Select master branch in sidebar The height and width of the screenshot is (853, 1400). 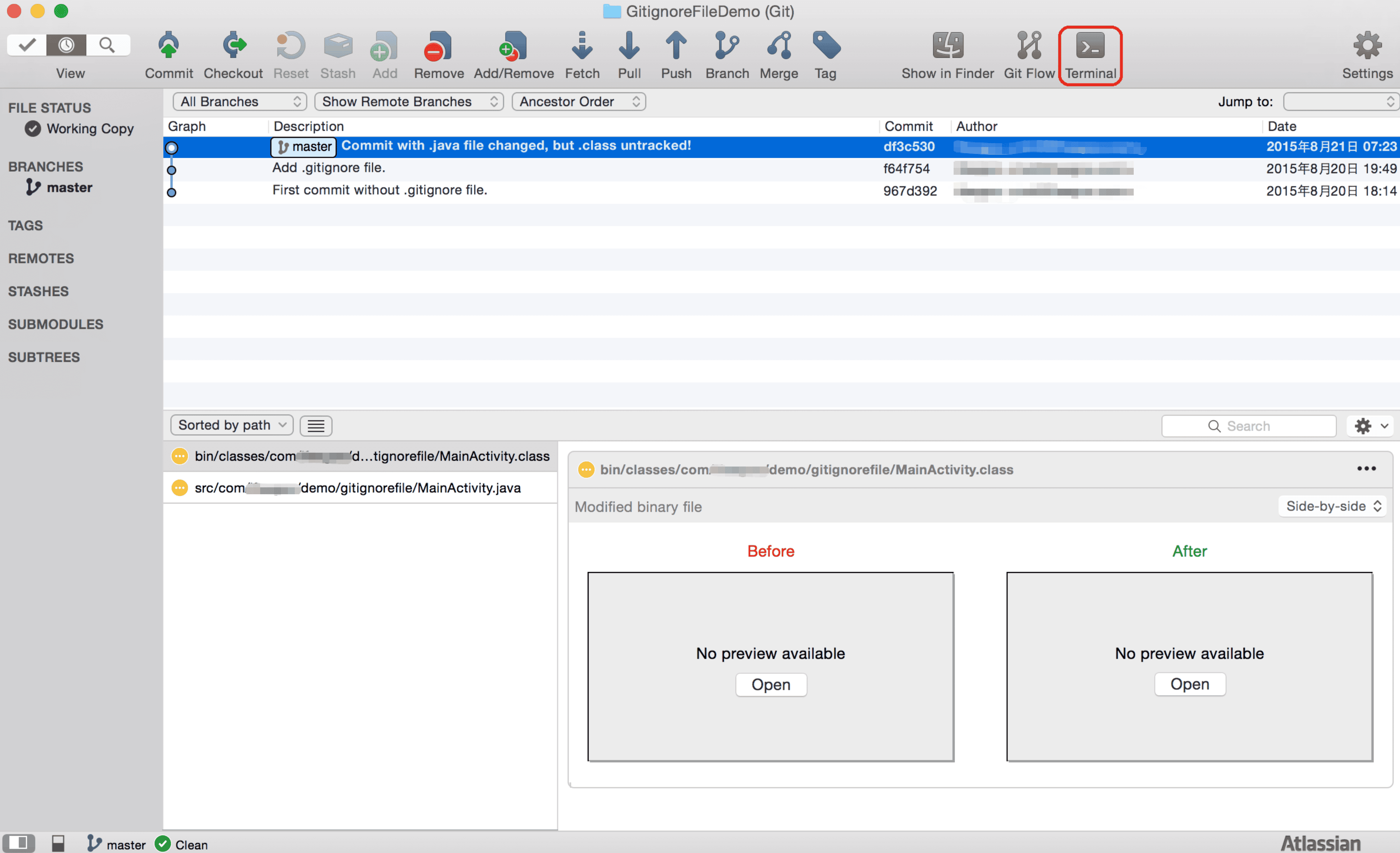pyautogui.click(x=59, y=187)
